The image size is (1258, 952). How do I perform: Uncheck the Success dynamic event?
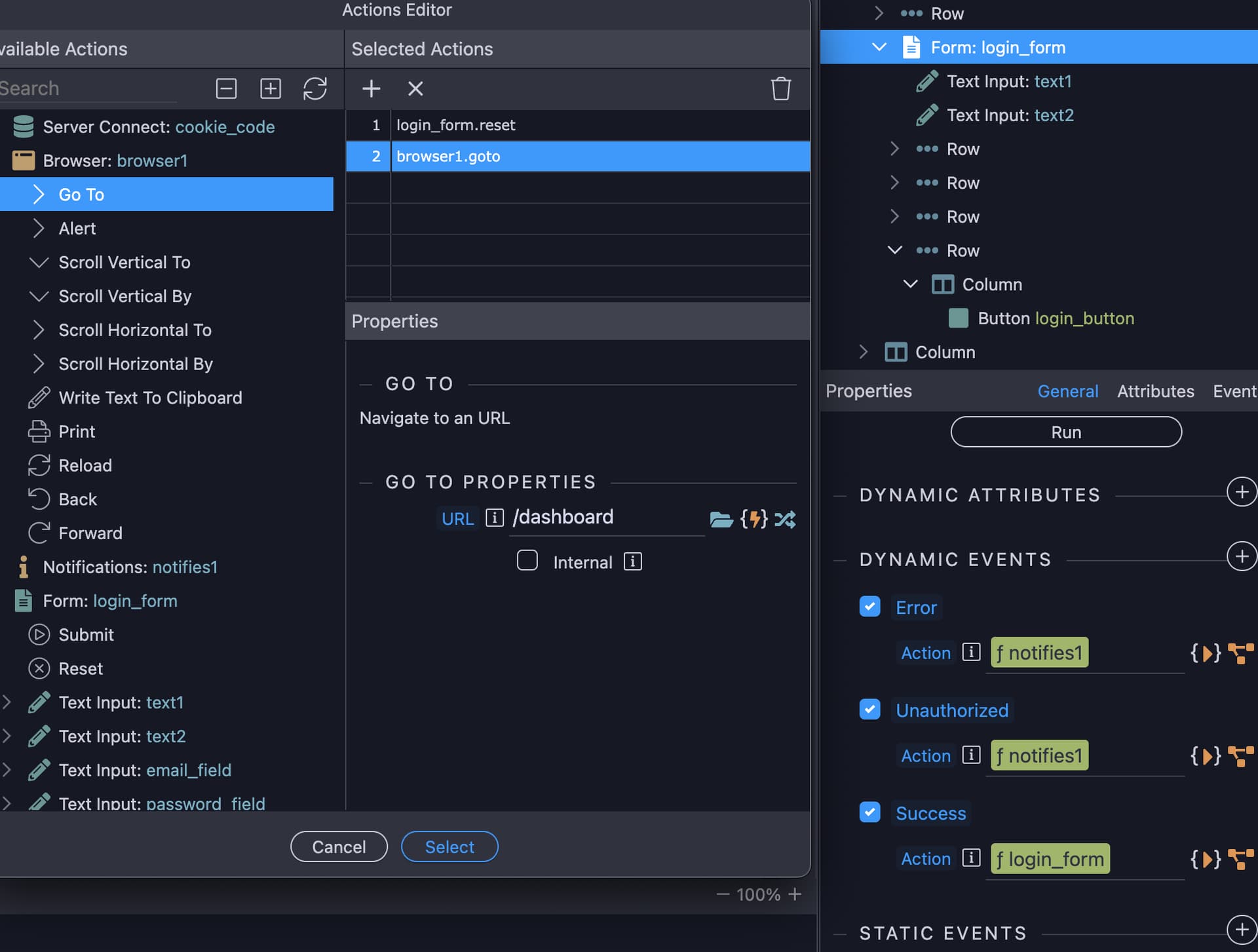click(x=869, y=812)
